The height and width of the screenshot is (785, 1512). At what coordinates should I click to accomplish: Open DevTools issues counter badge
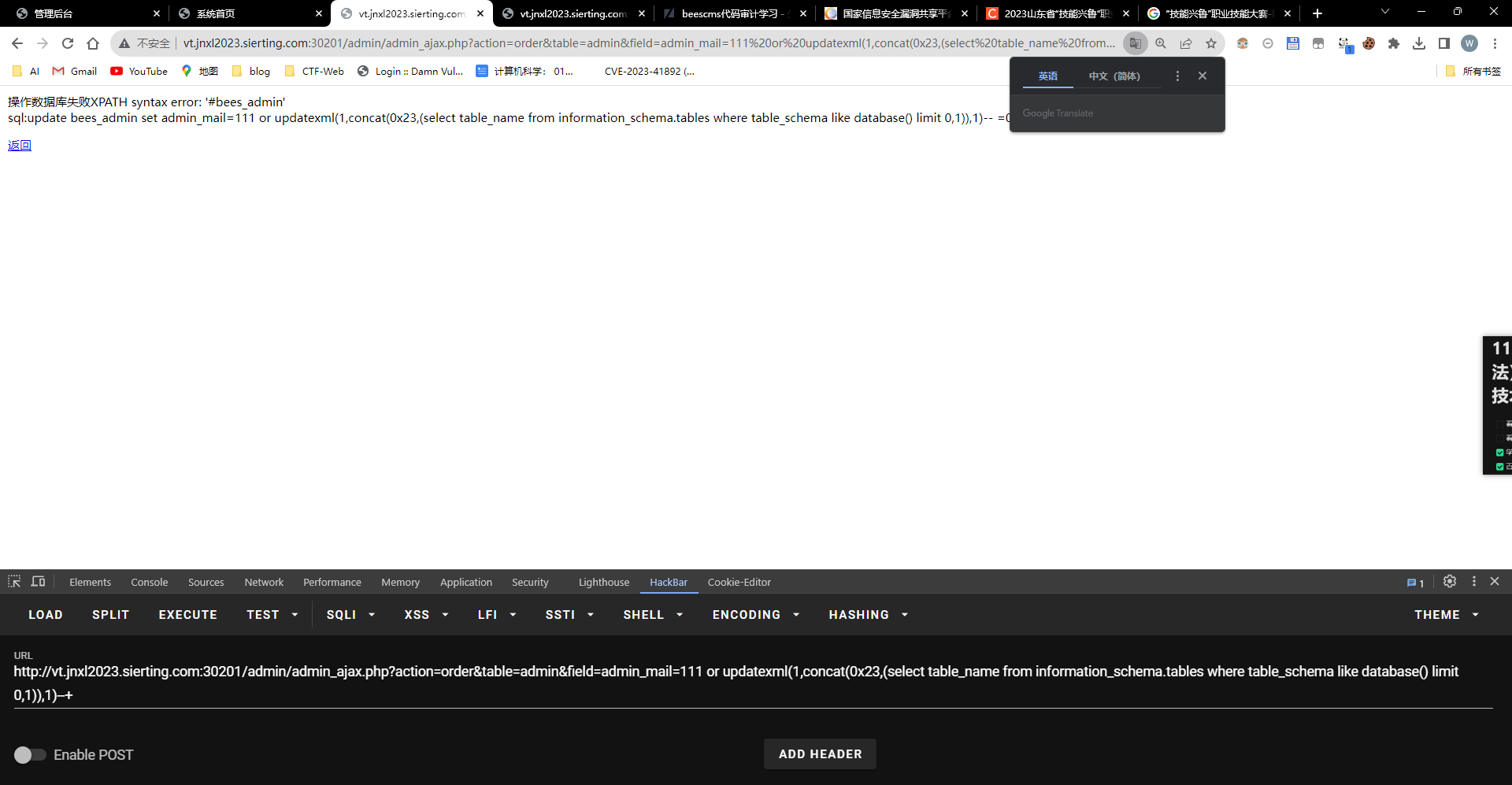[1416, 583]
